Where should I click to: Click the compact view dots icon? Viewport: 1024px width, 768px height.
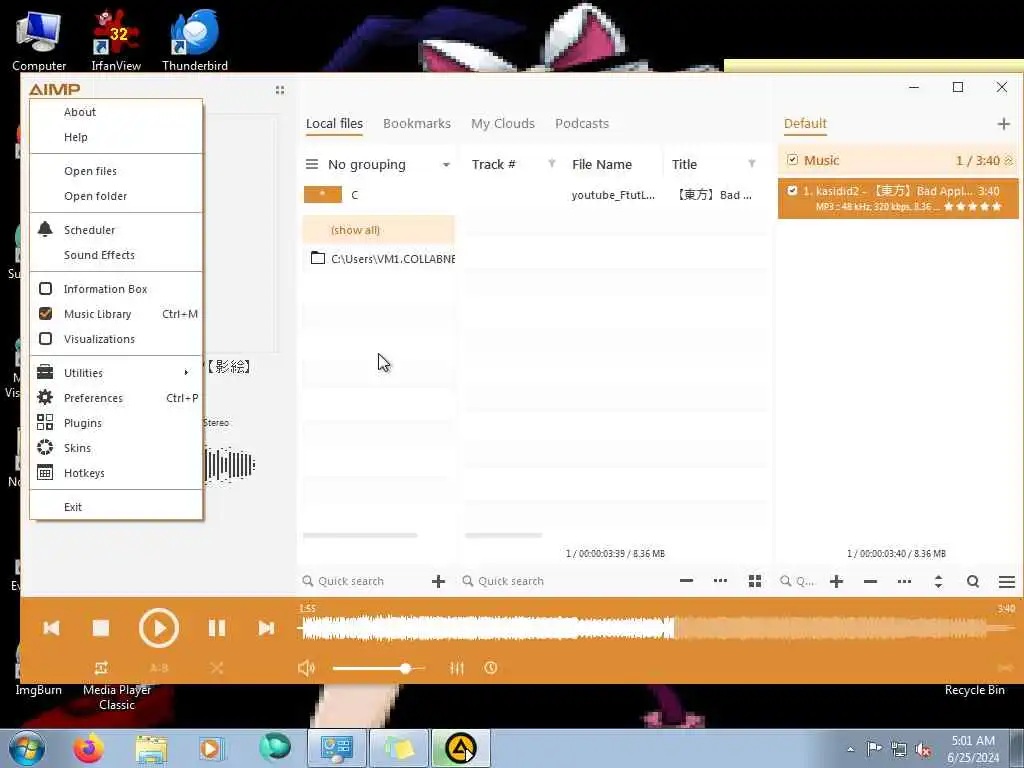280,90
